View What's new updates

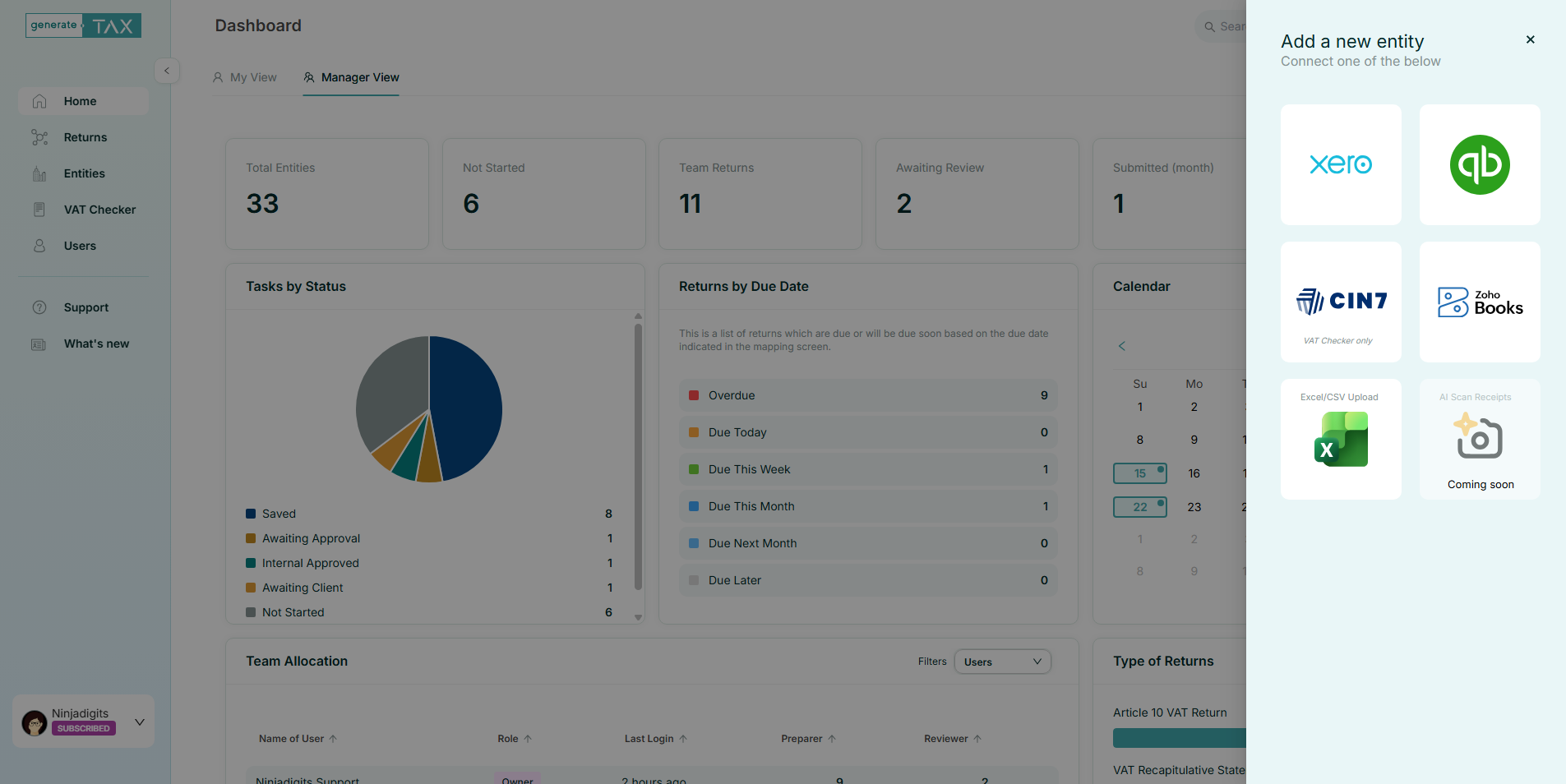[96, 344]
